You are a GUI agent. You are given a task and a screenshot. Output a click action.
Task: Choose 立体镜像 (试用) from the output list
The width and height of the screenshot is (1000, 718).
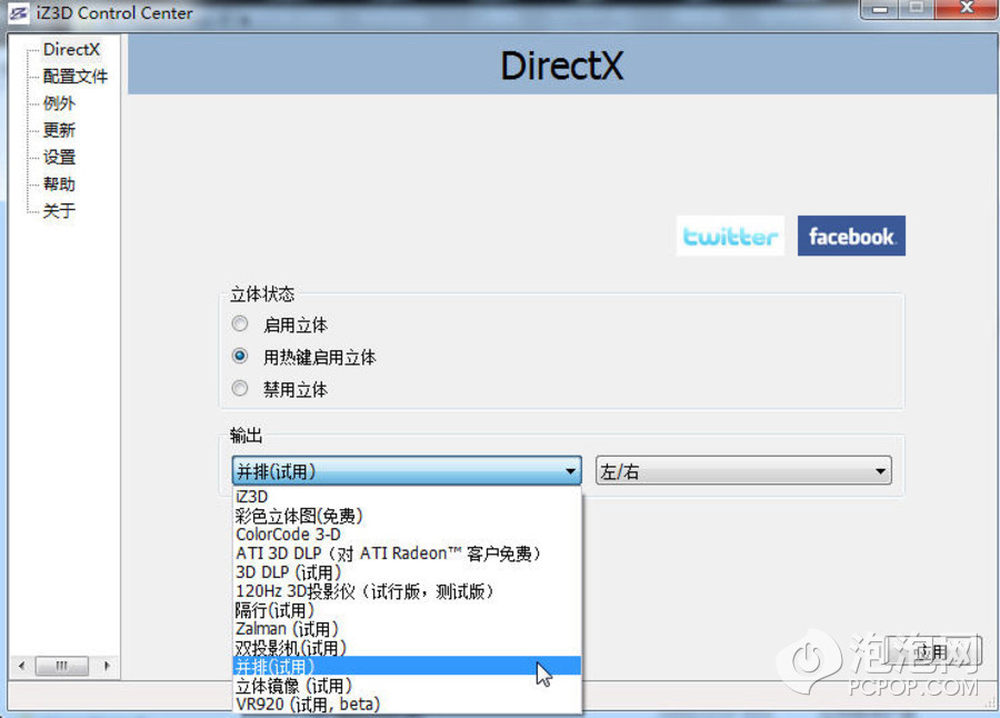[407, 685]
